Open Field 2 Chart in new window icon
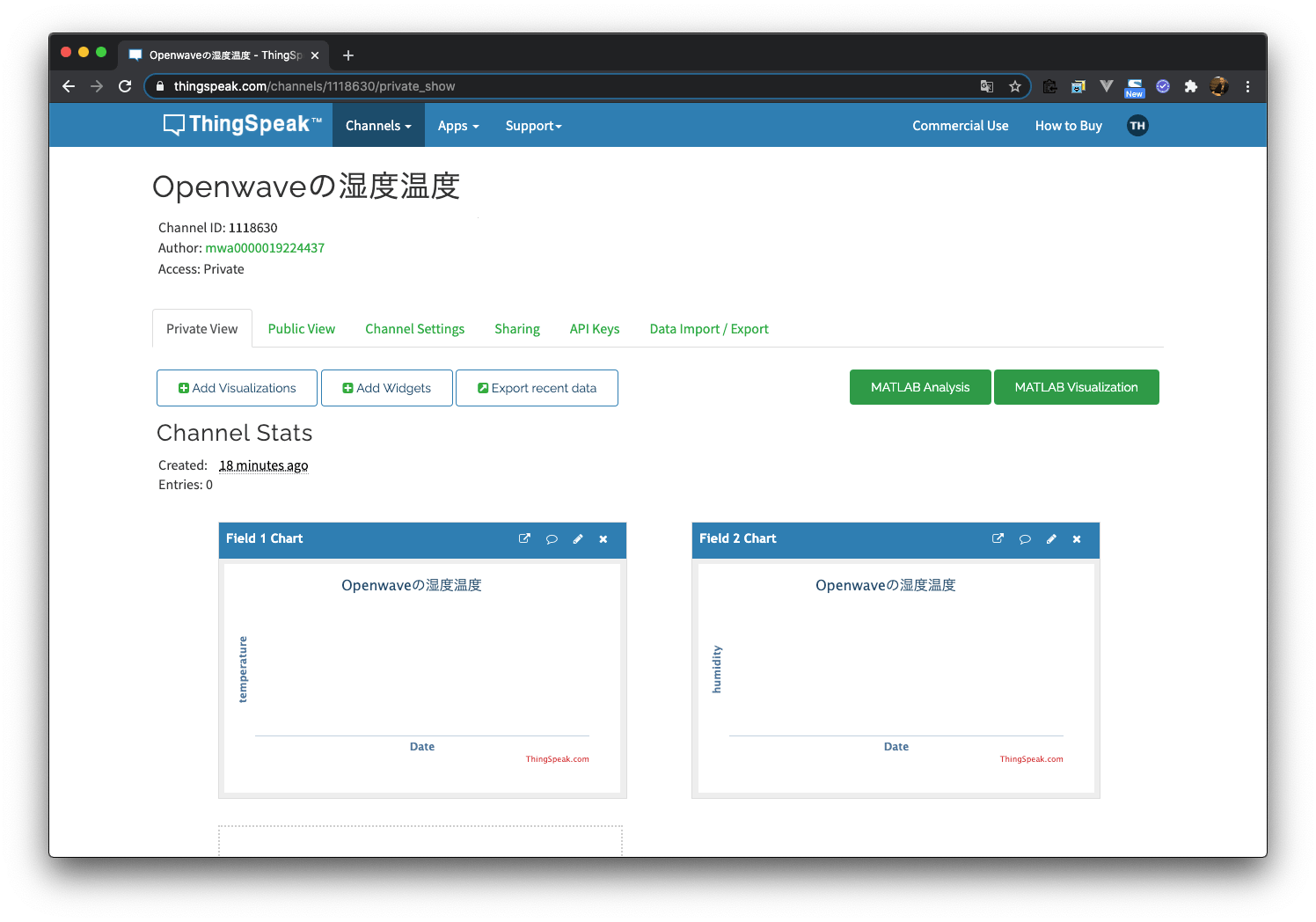This screenshot has width=1316, height=922. point(998,538)
